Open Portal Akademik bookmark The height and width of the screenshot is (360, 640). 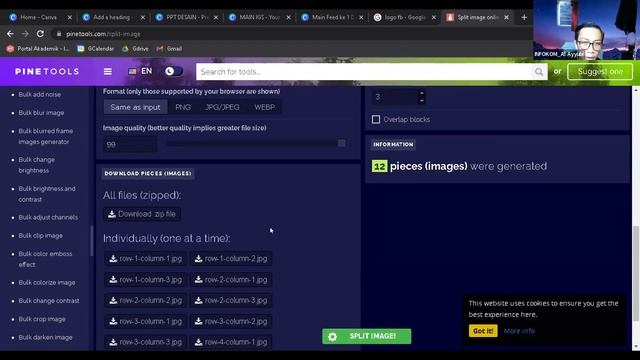38,49
